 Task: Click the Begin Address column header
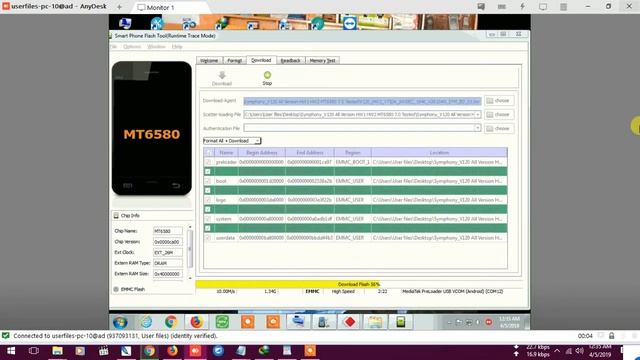(x=262, y=153)
